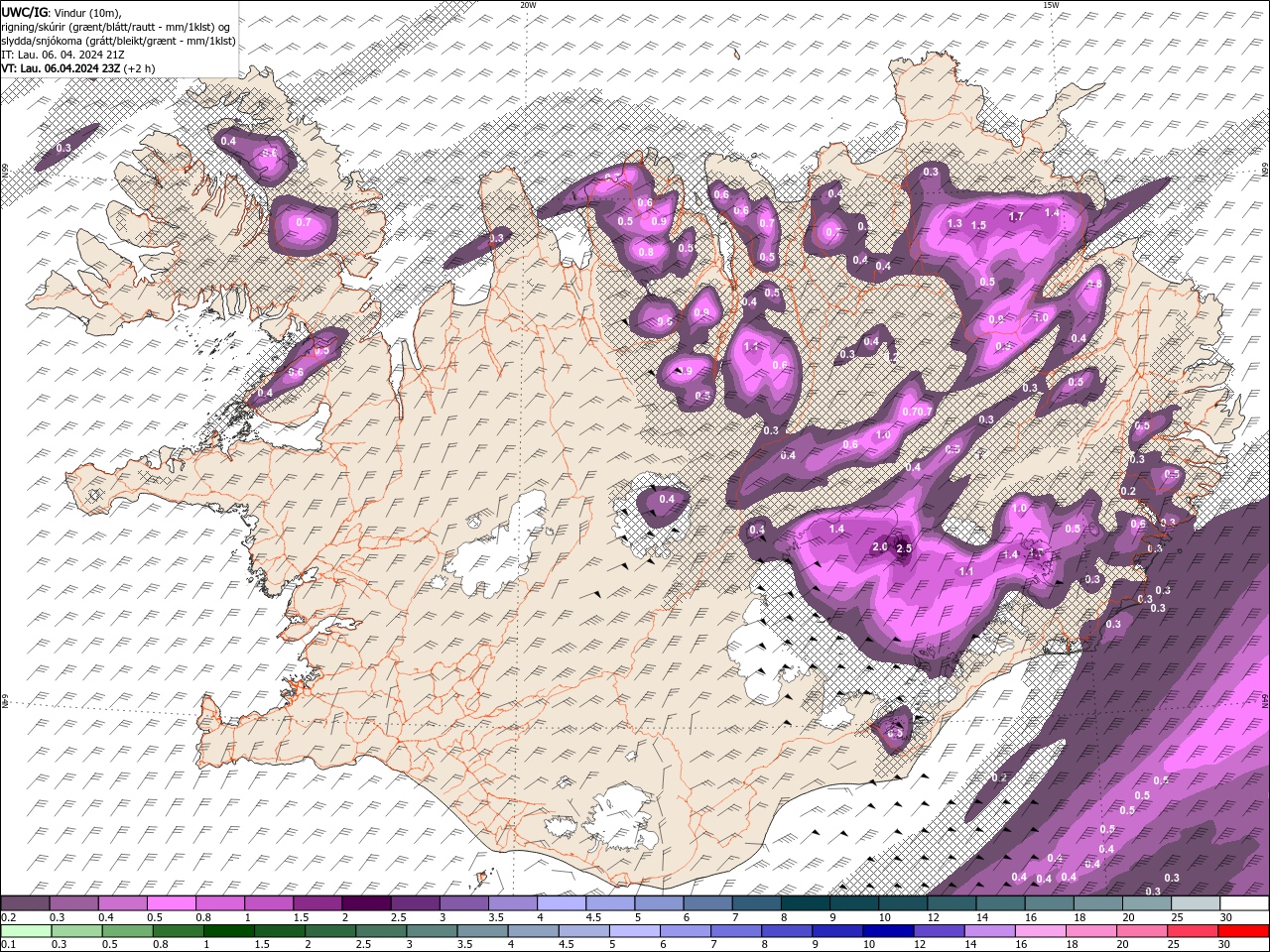Click the 2.0 precipitation value on map
This screenshot has height=952, width=1270.
click(880, 546)
